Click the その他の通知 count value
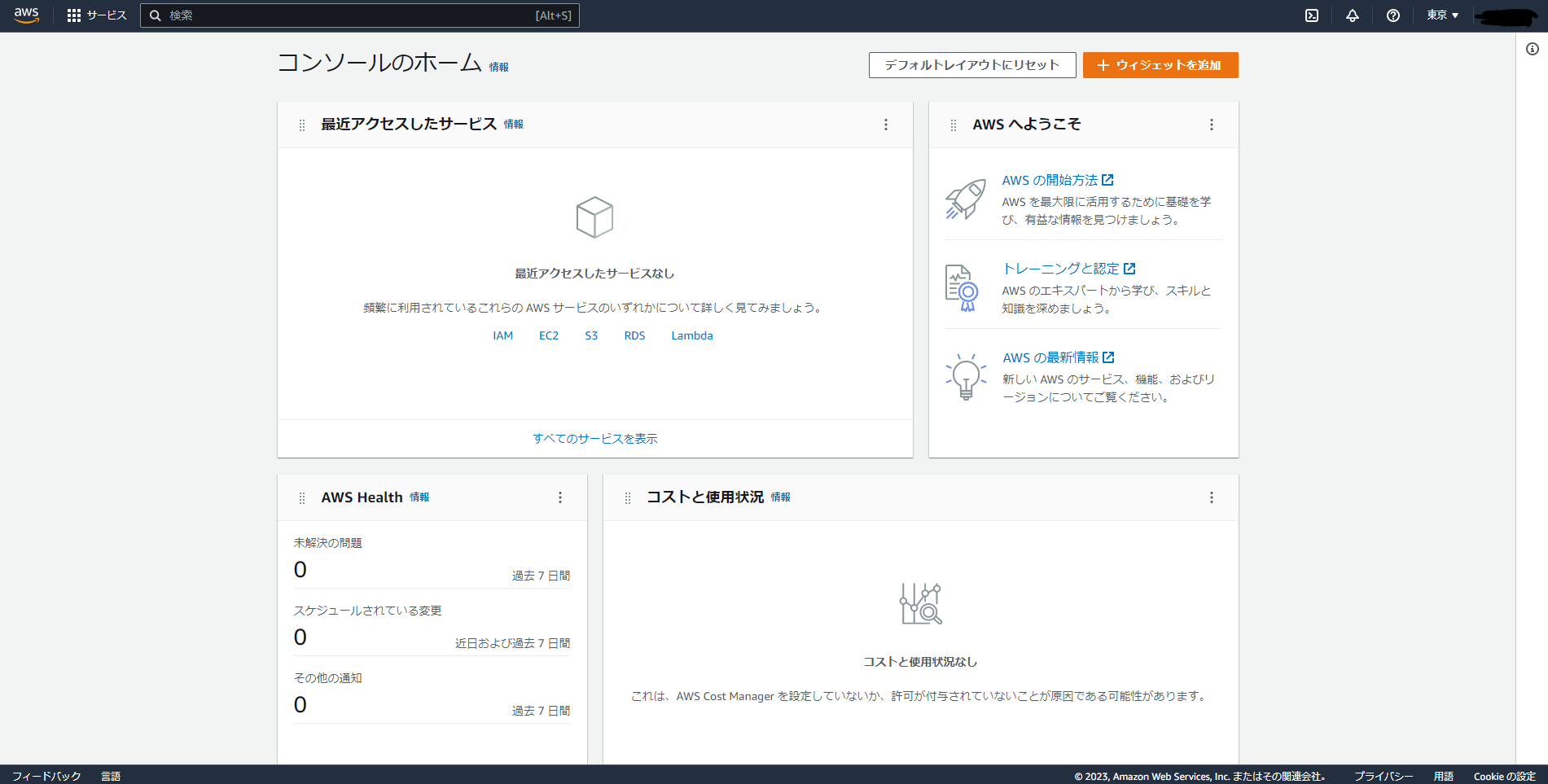1548x784 pixels. click(300, 705)
